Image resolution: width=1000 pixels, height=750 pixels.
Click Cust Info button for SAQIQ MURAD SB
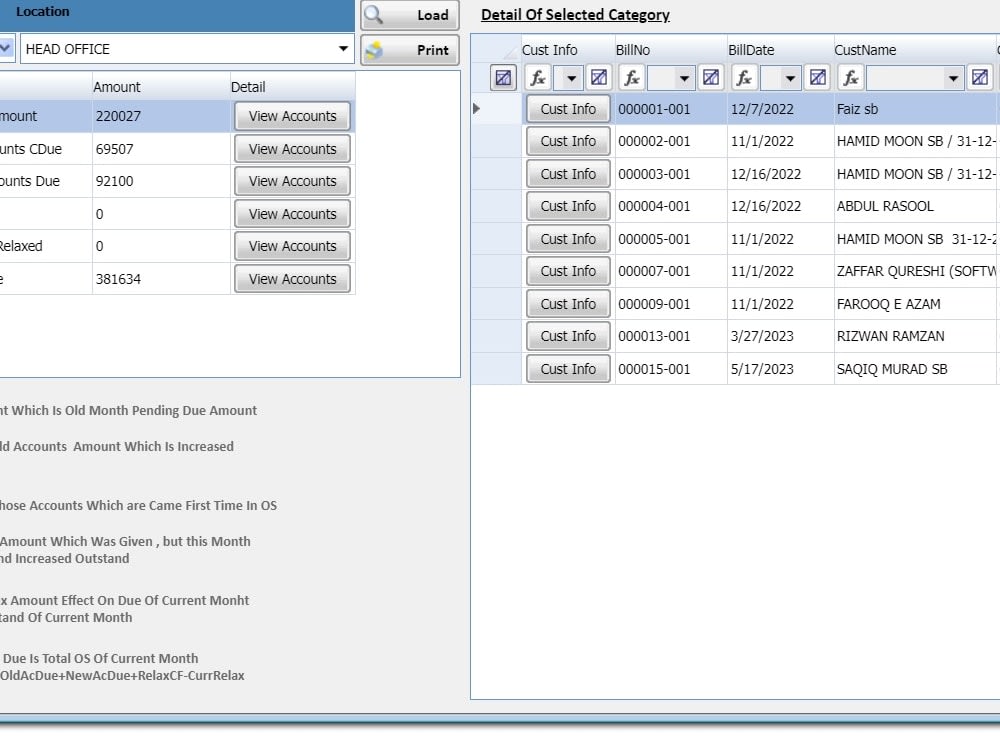pyautogui.click(x=568, y=369)
